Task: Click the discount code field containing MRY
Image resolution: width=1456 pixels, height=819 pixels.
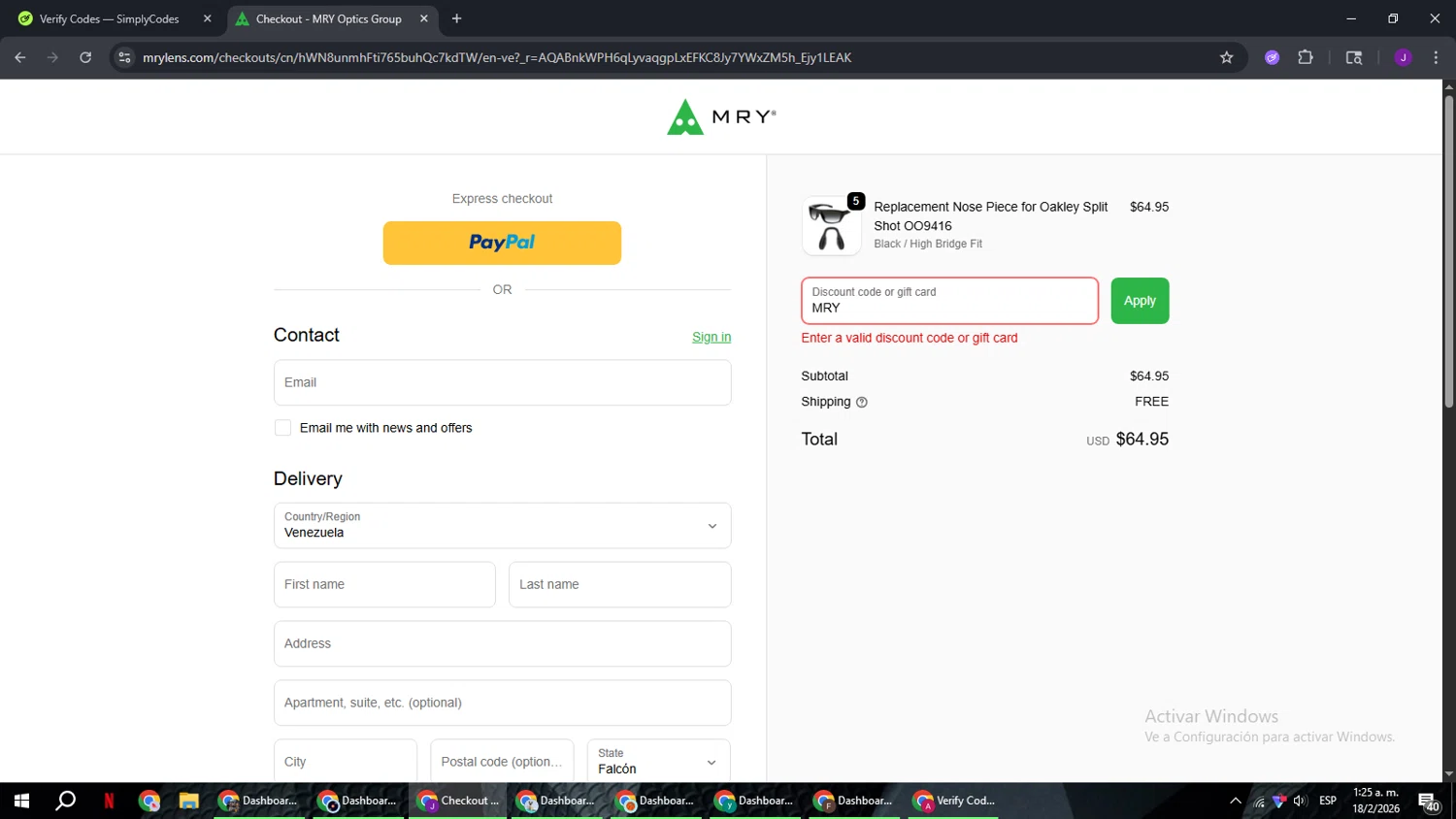Action: 949,301
